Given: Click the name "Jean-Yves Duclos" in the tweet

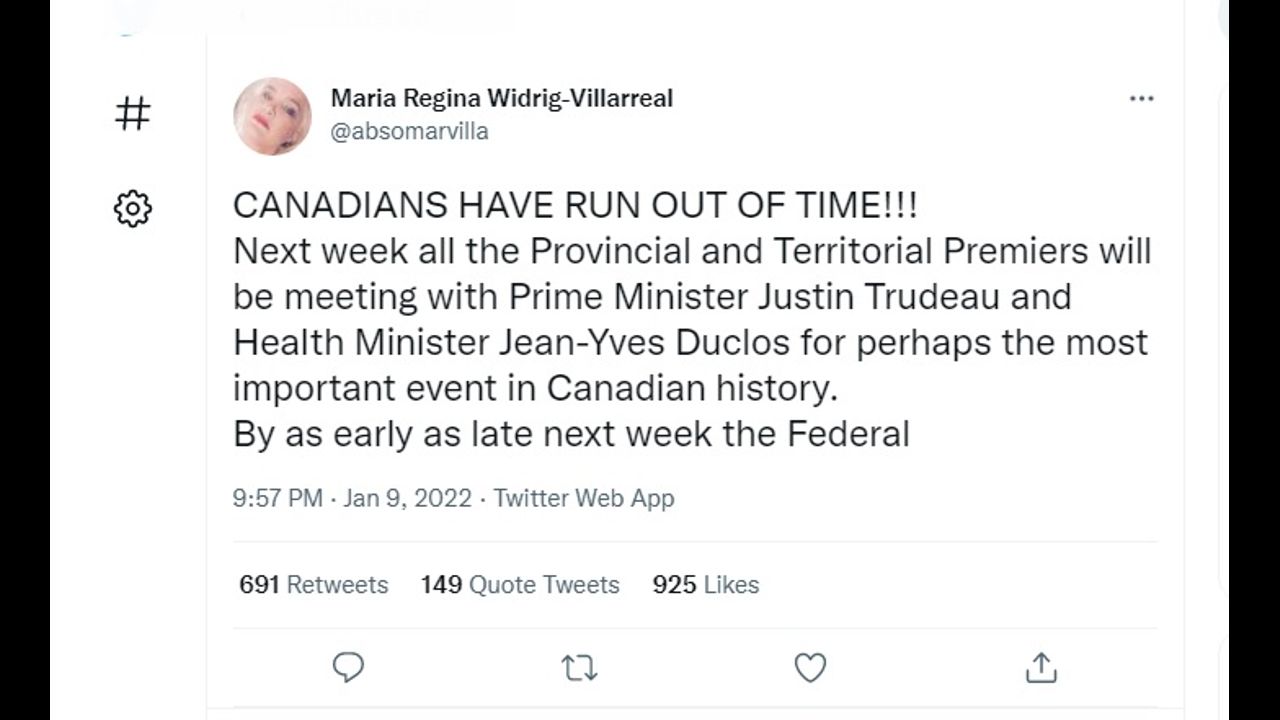Looking at the screenshot, I should 644,343.
